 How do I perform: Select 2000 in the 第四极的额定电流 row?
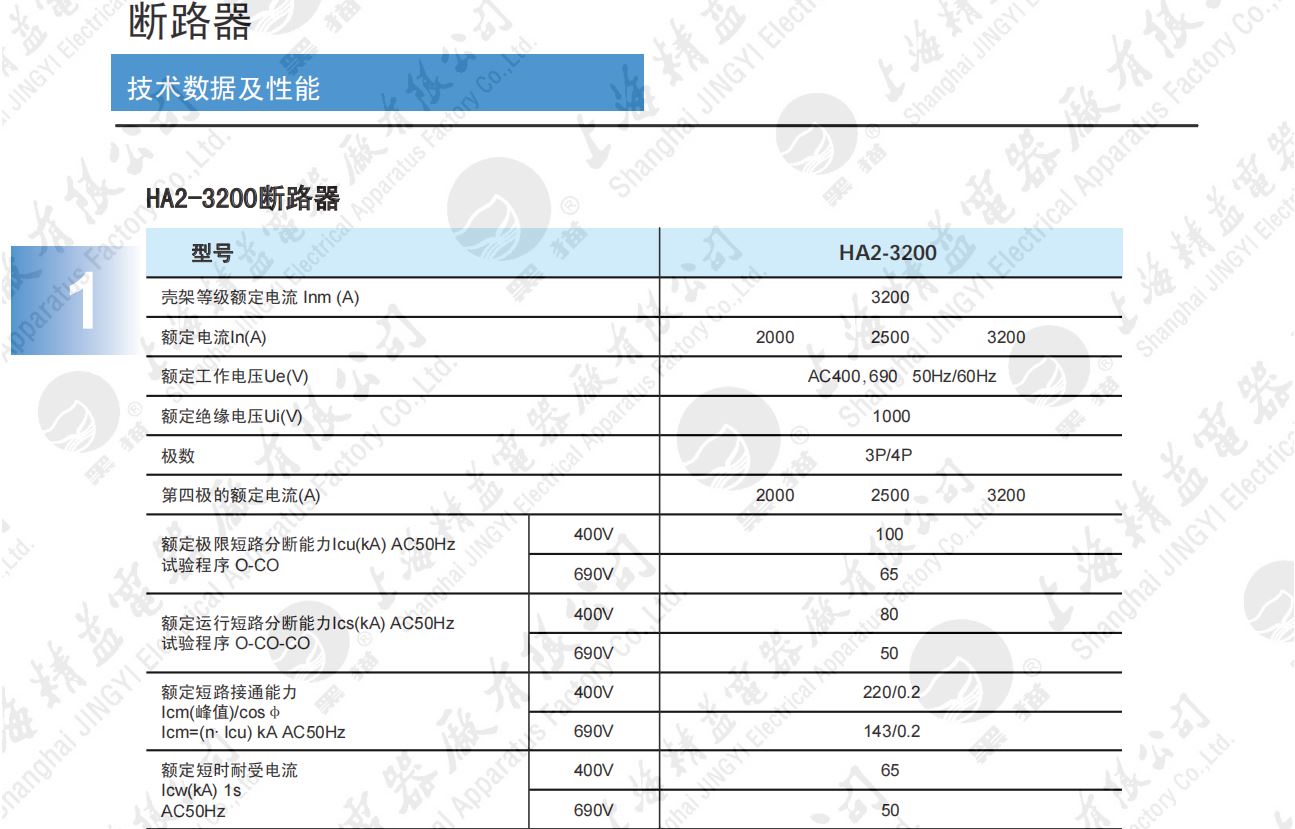click(x=775, y=495)
